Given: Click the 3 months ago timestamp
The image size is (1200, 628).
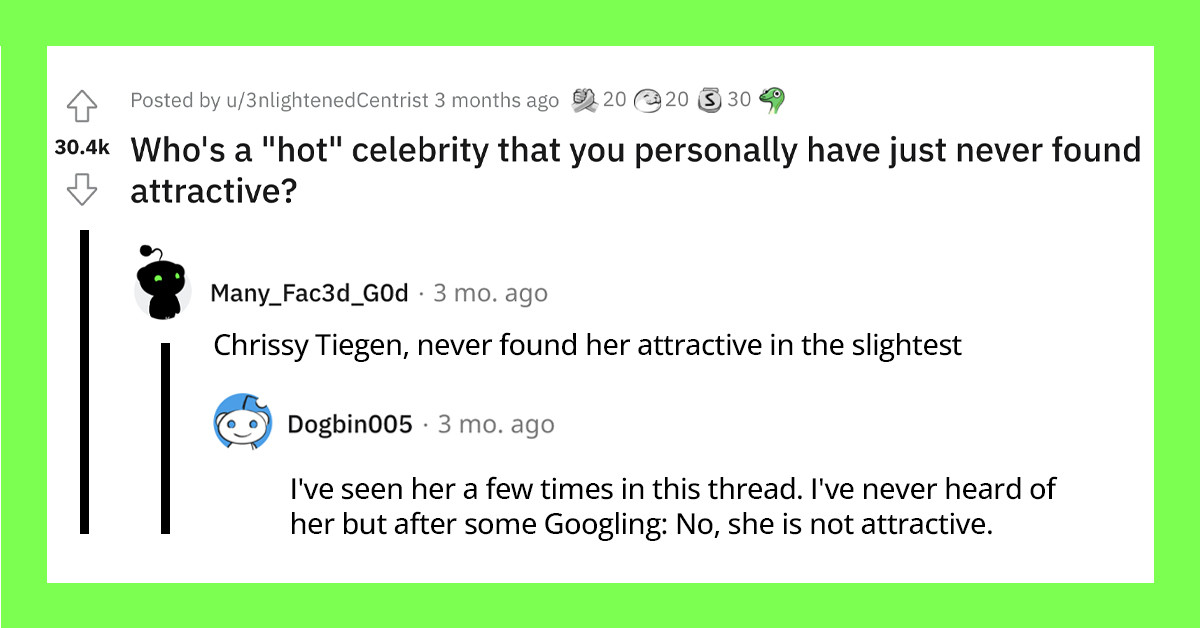Looking at the screenshot, I should (493, 100).
